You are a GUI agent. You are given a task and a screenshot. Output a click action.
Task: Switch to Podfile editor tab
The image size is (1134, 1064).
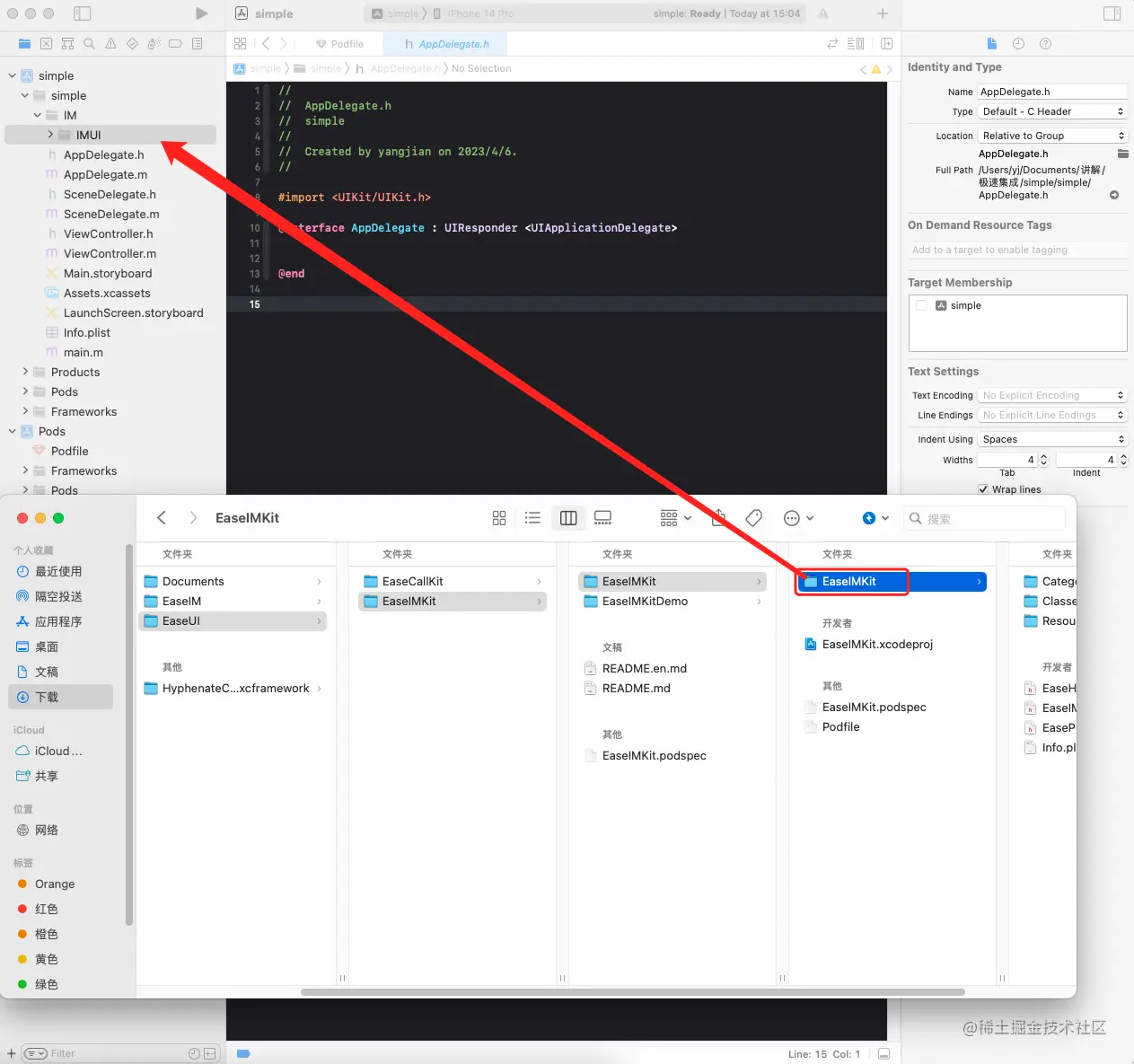click(x=339, y=44)
